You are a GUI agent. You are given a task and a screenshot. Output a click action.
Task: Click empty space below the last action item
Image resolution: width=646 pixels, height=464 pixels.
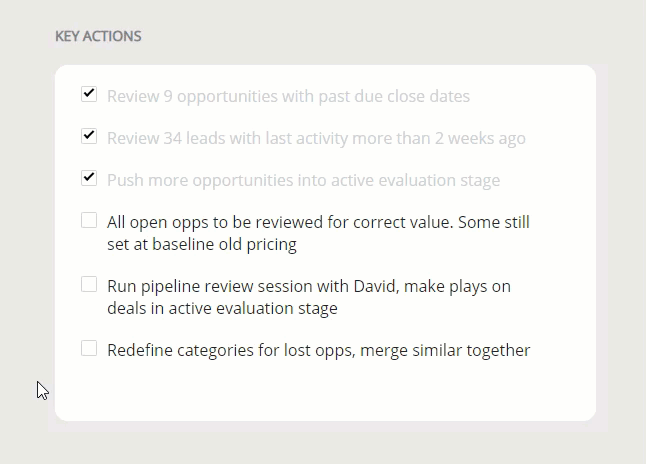pos(325,391)
